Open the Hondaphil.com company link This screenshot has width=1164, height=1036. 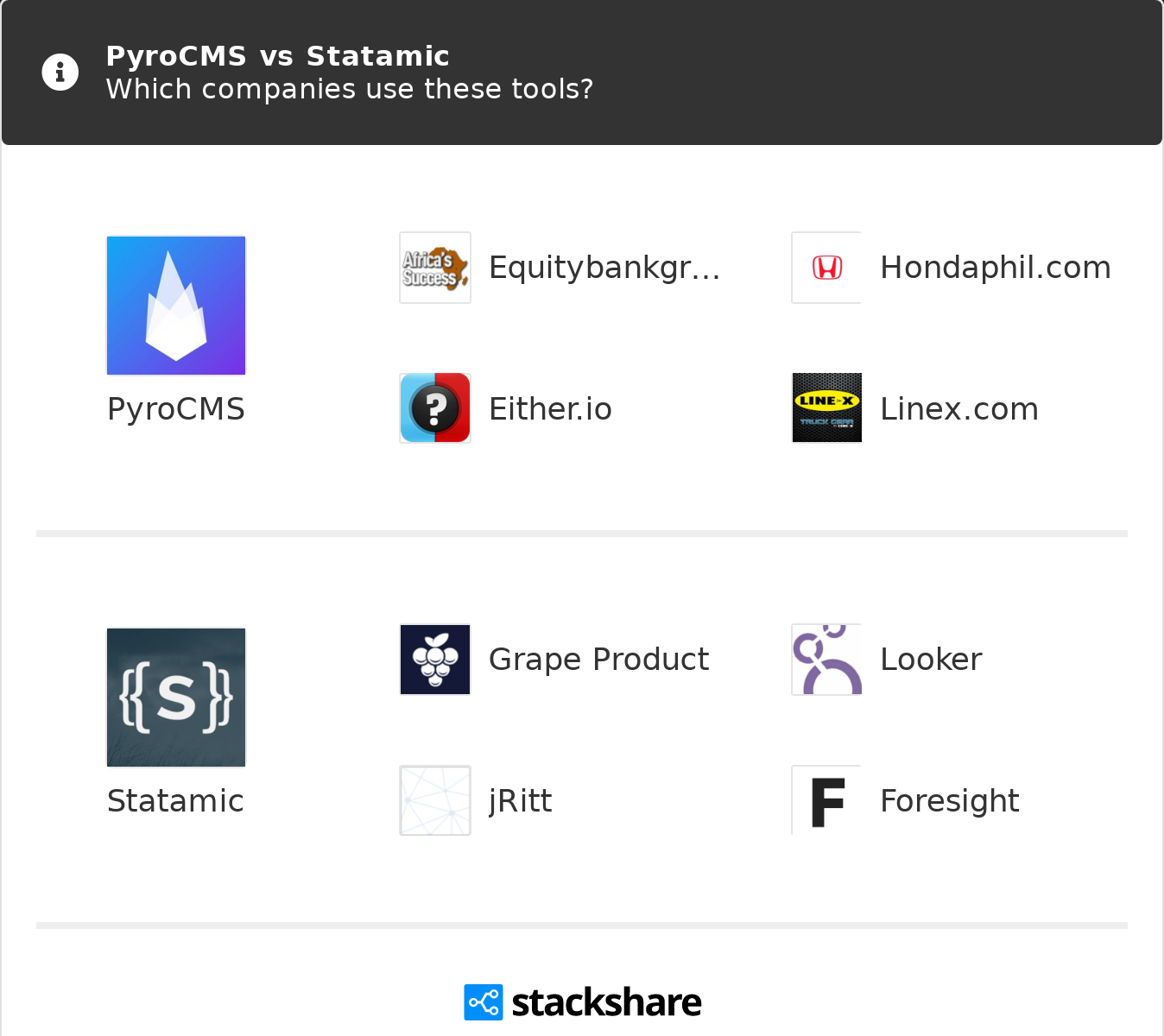click(996, 268)
